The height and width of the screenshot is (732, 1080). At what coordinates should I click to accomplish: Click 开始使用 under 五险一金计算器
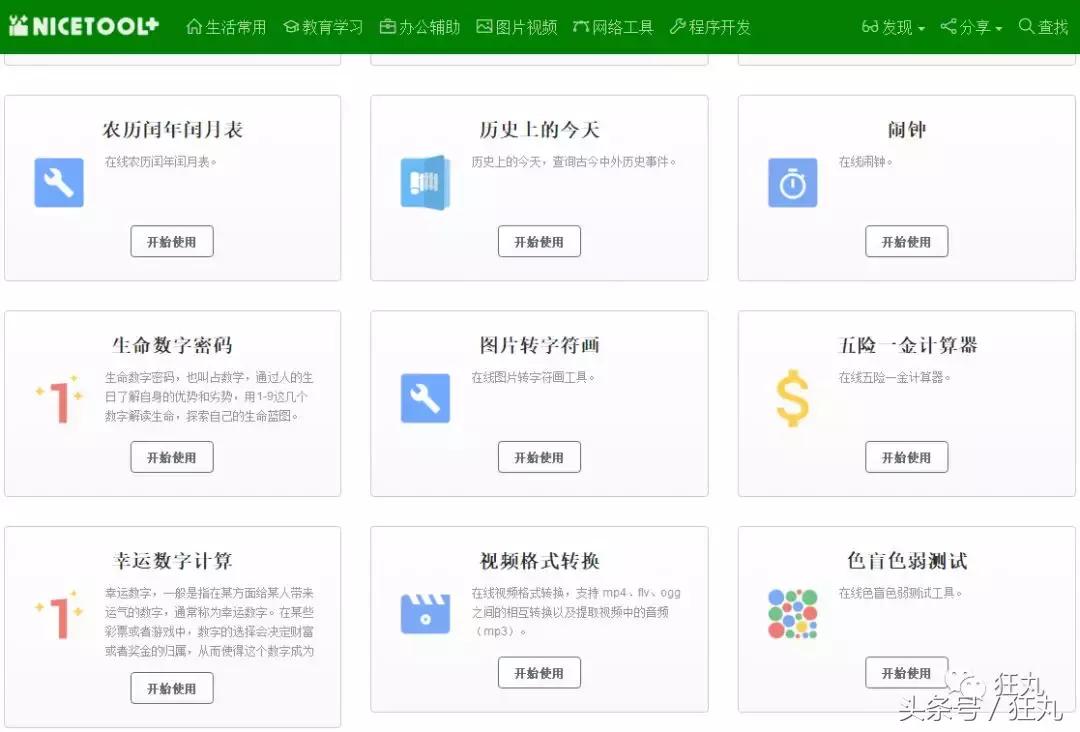906,457
